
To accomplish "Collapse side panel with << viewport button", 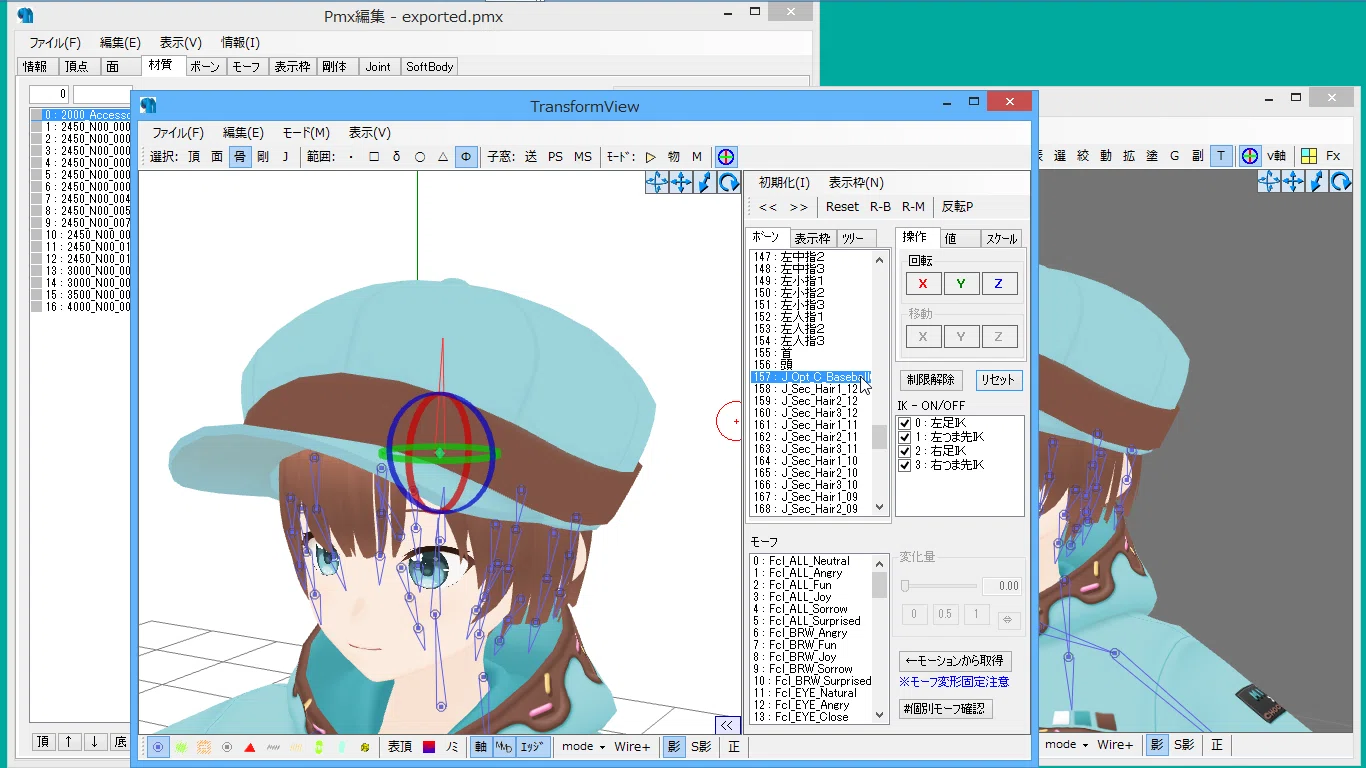I will 727,725.
